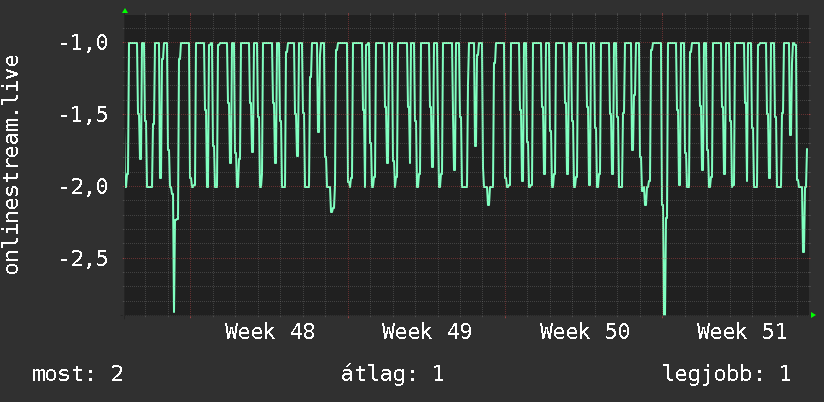Click the 'onlinestream.live' vertical axis title

click(x=11, y=164)
